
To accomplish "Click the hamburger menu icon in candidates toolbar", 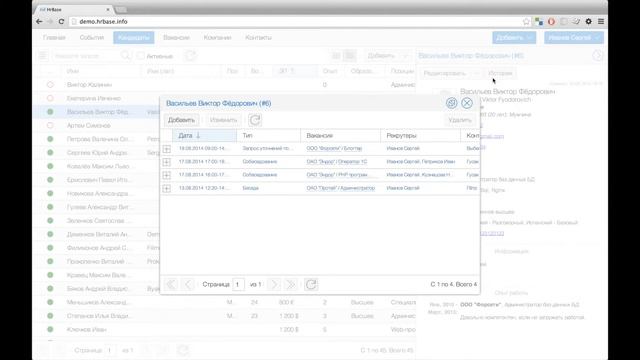I will tap(42, 56).
